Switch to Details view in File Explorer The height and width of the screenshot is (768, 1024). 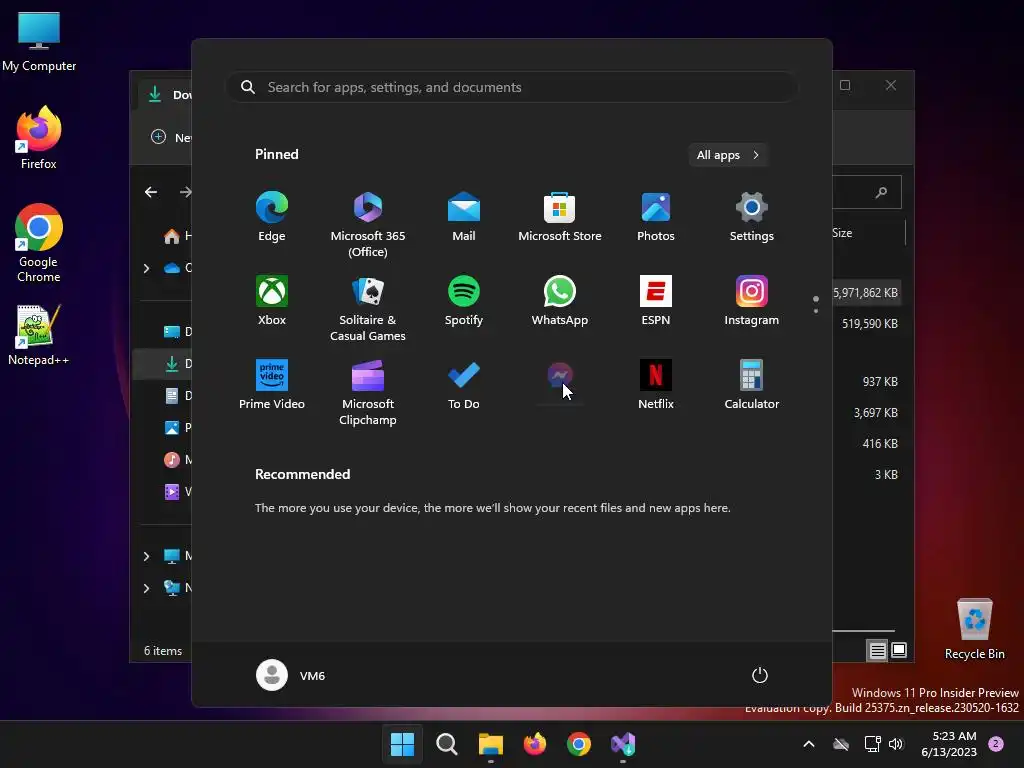[877, 650]
